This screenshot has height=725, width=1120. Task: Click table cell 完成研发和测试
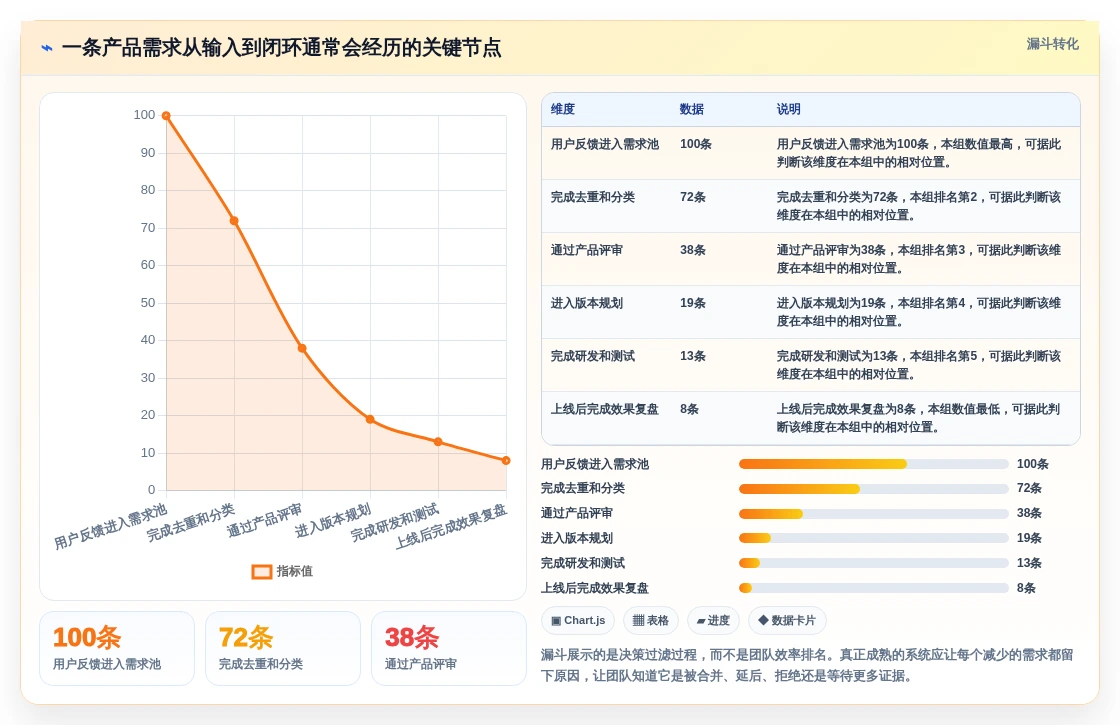point(593,356)
